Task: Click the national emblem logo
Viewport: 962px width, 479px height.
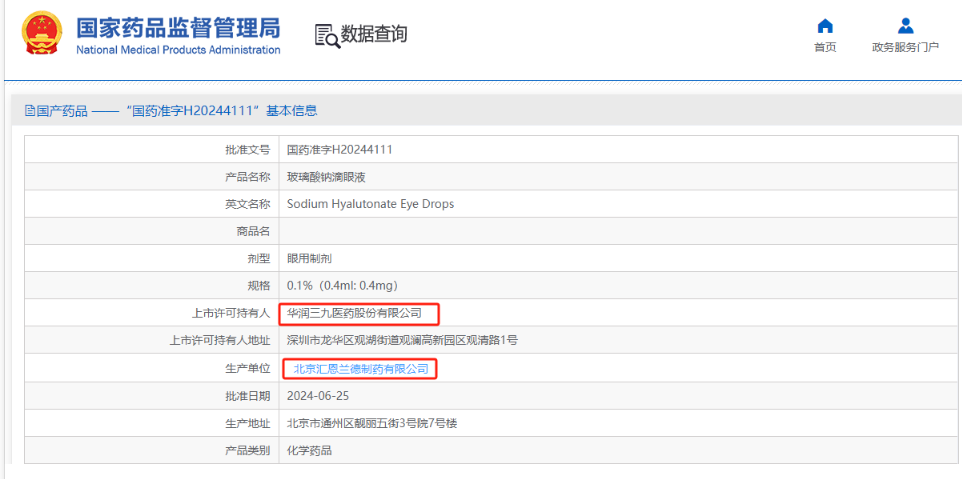Action: [42, 34]
